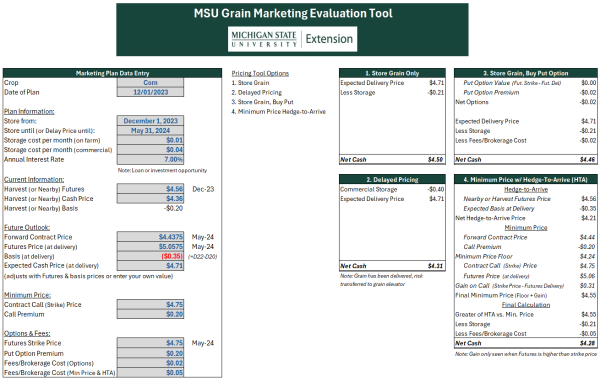Click the Annual Interest Rate cell 7.00%
Viewport: 600px width, 380px height.
pos(150,159)
